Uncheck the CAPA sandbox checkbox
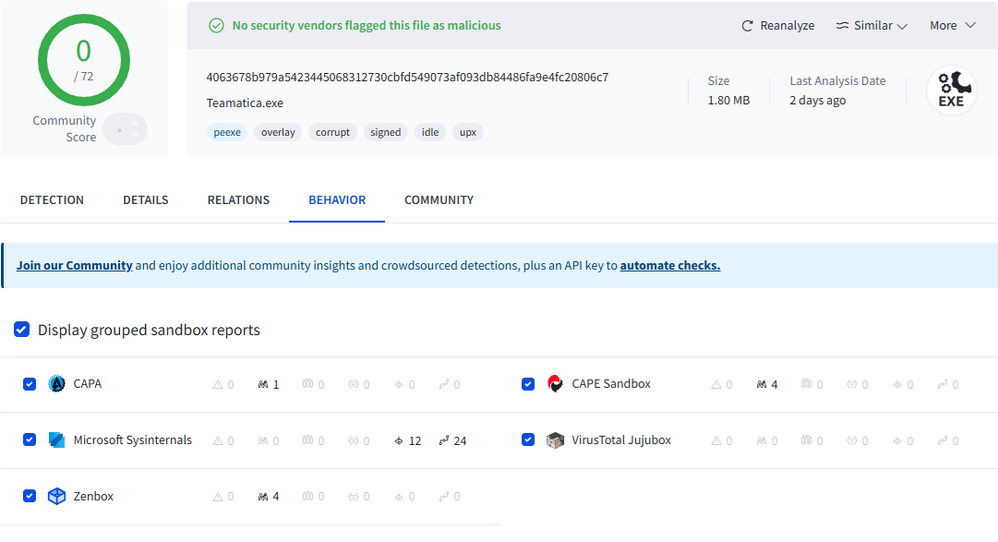This screenshot has width=998, height=542. [x=29, y=384]
